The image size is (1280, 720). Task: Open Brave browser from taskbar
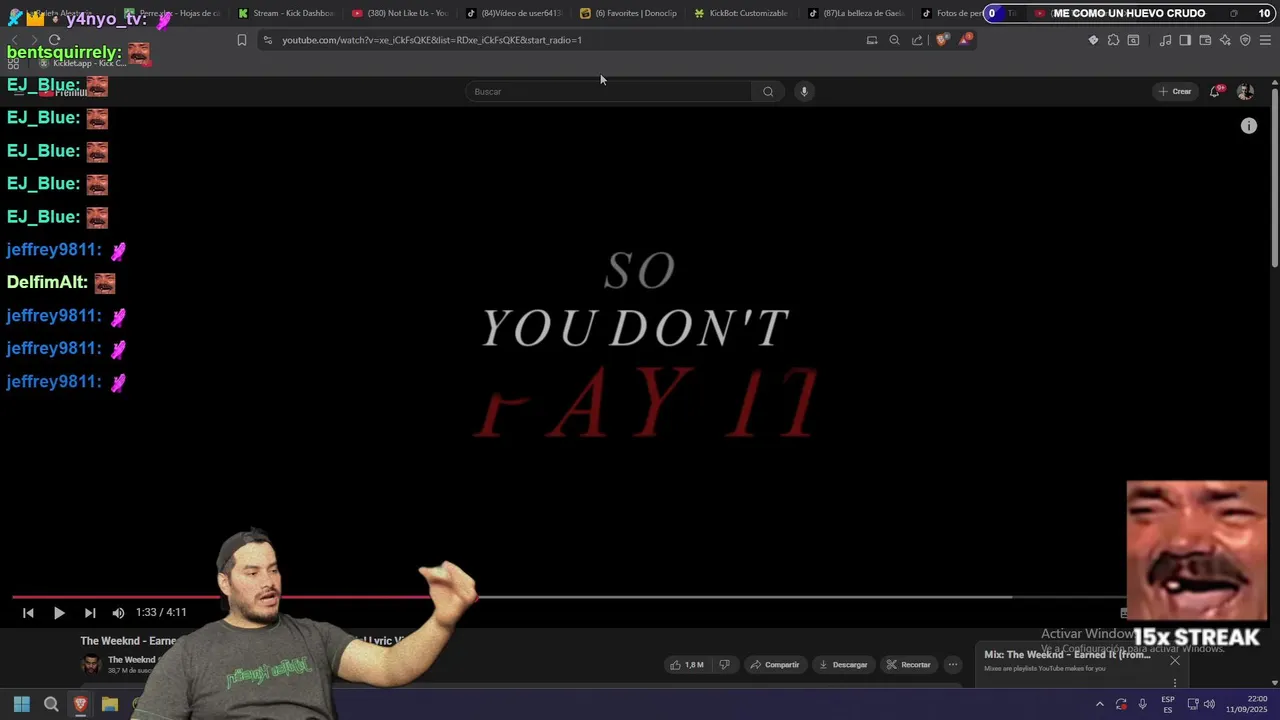coord(81,704)
